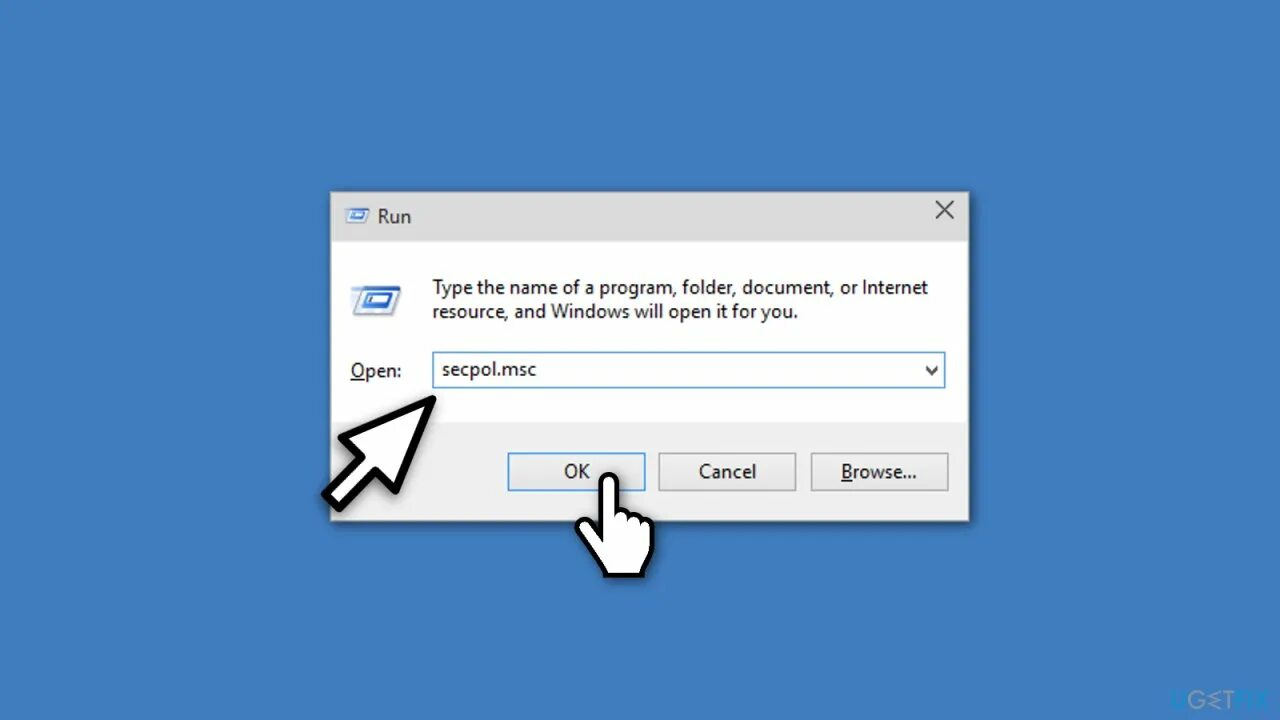
Task: Click the blue desktop background above the dialog
Action: [x=640, y=95]
